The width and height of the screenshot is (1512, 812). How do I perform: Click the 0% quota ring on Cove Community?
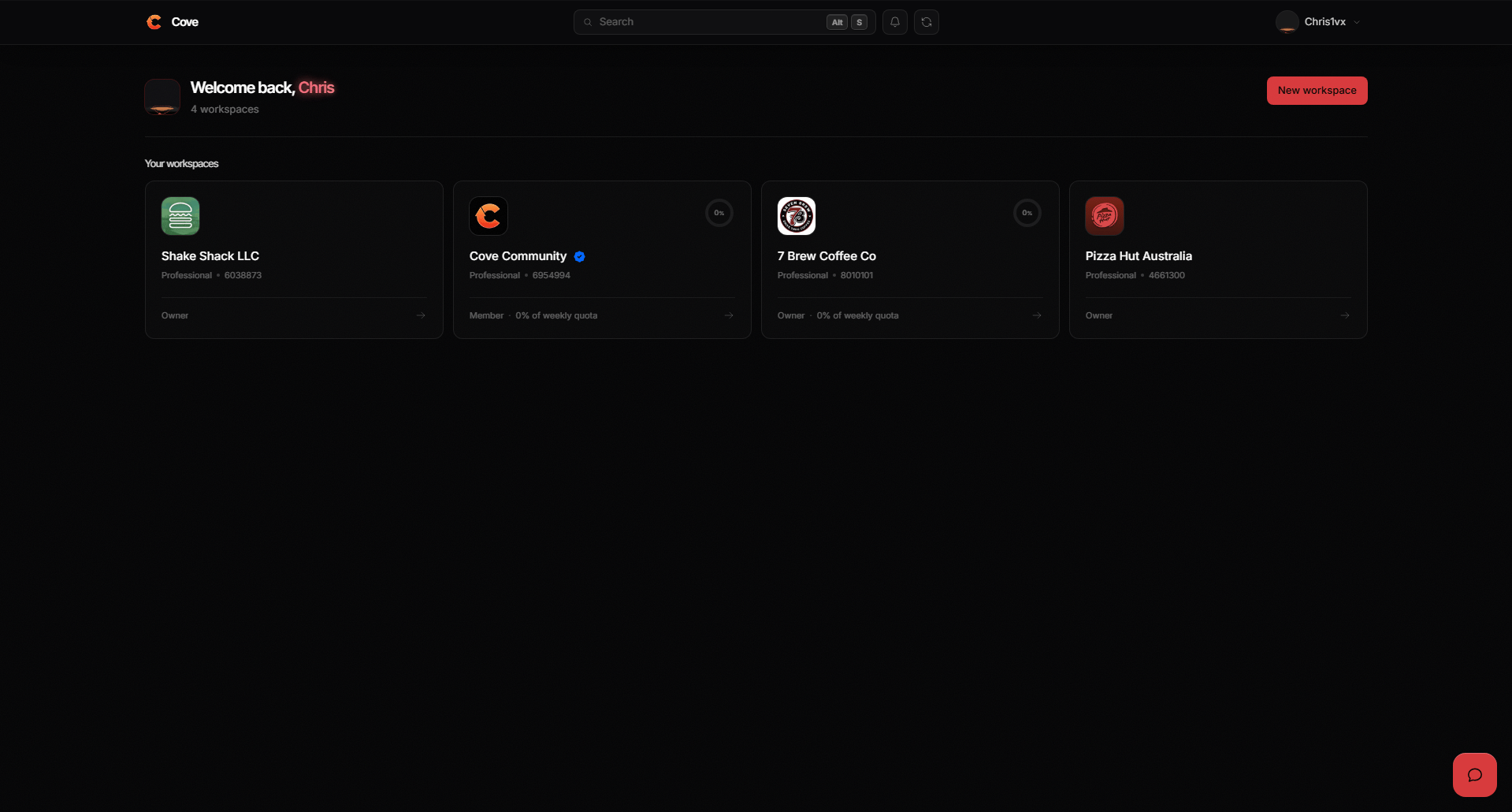[x=719, y=213]
